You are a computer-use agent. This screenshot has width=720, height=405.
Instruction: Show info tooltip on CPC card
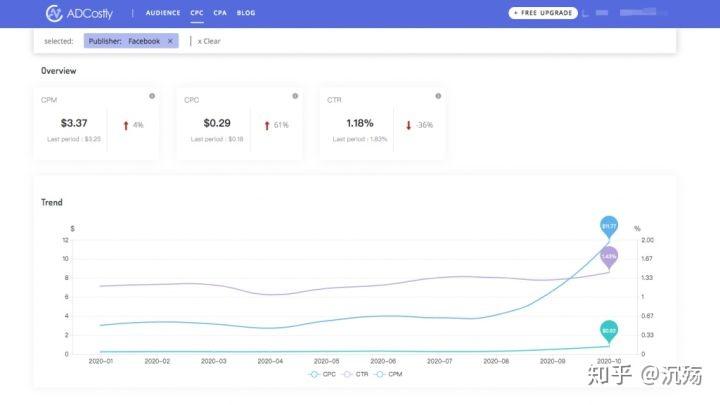[x=295, y=96]
